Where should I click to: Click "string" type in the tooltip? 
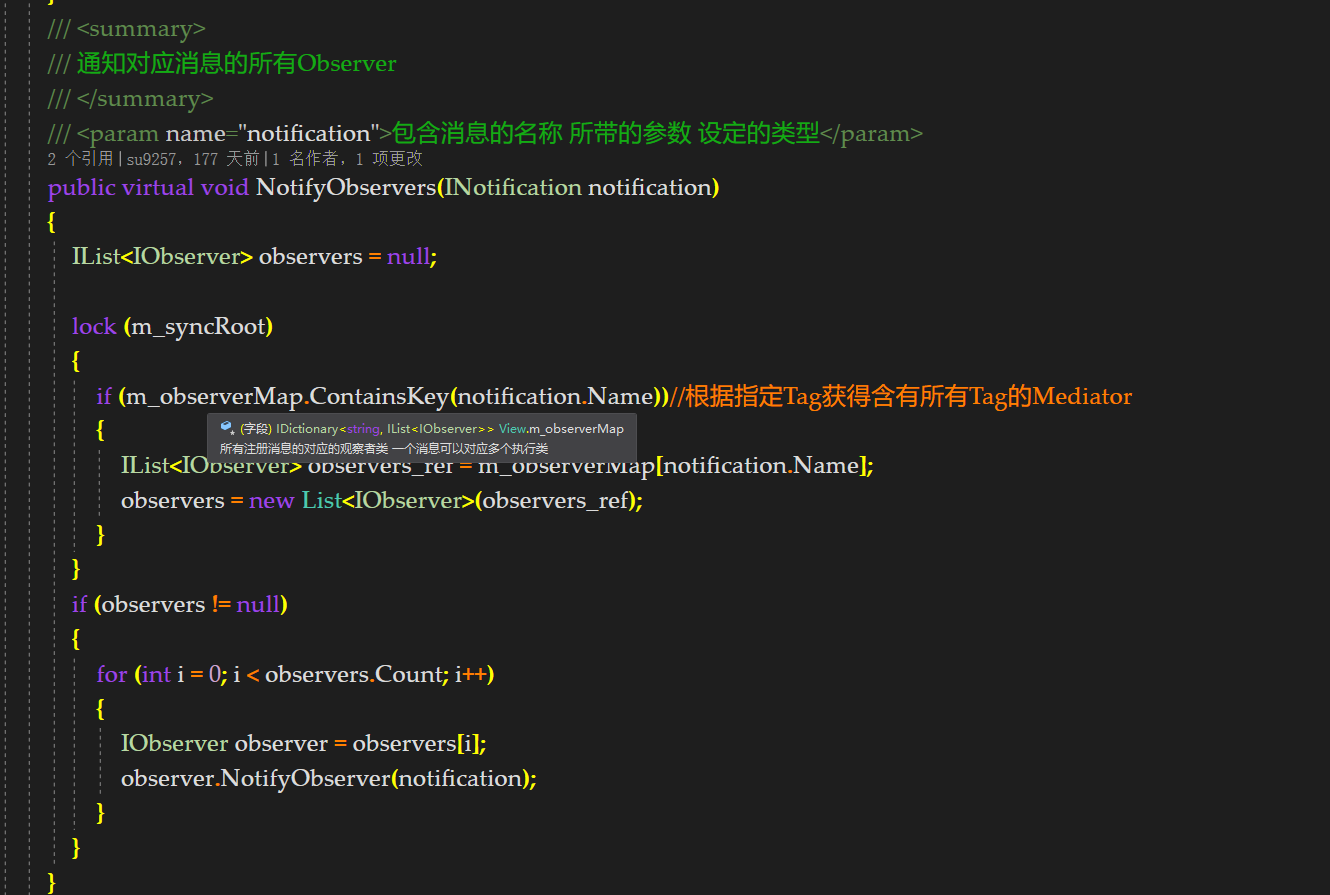(363, 428)
